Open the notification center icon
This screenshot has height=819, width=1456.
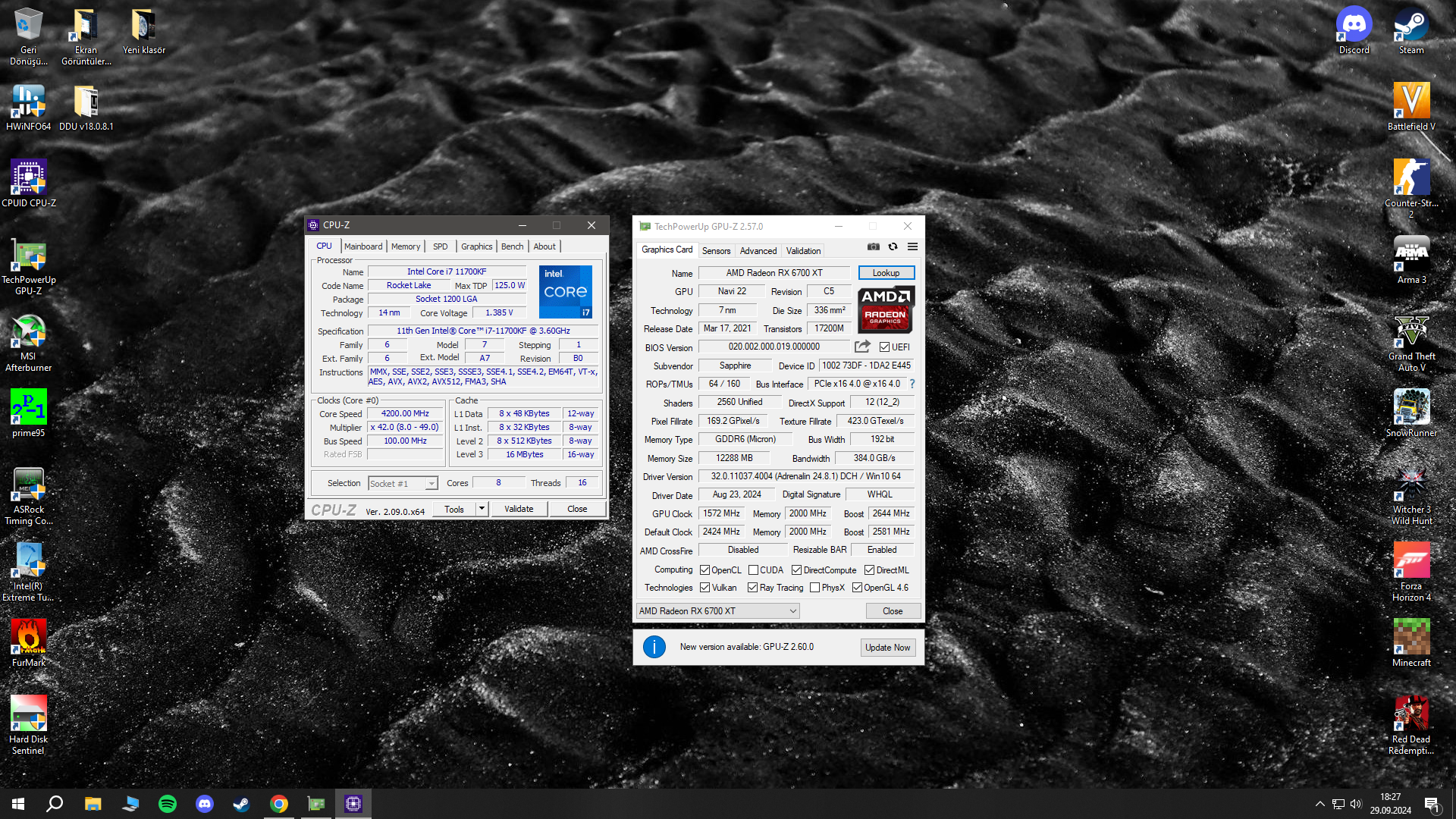1432,804
